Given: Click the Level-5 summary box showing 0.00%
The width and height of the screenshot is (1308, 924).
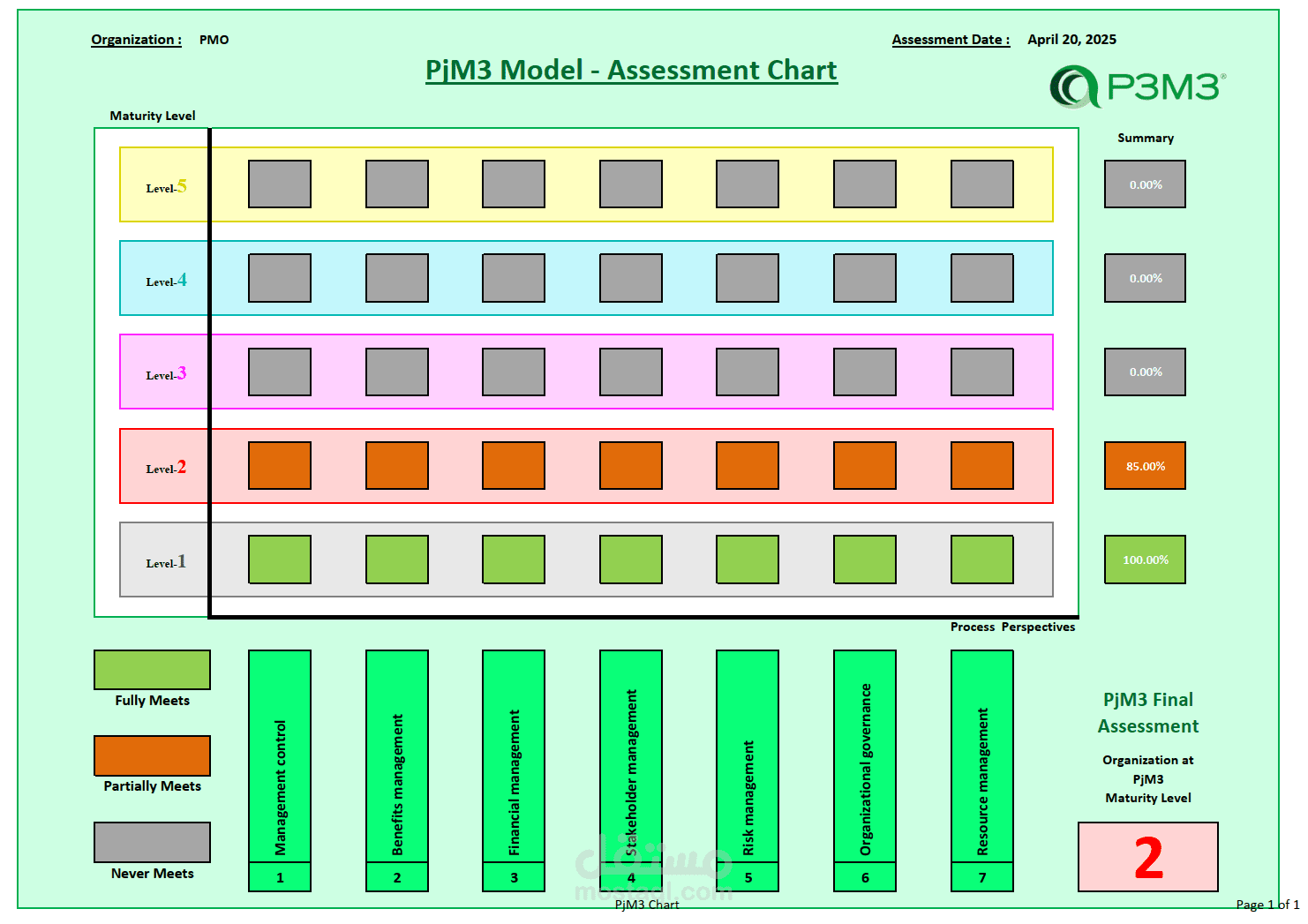Looking at the screenshot, I should tap(1145, 184).
